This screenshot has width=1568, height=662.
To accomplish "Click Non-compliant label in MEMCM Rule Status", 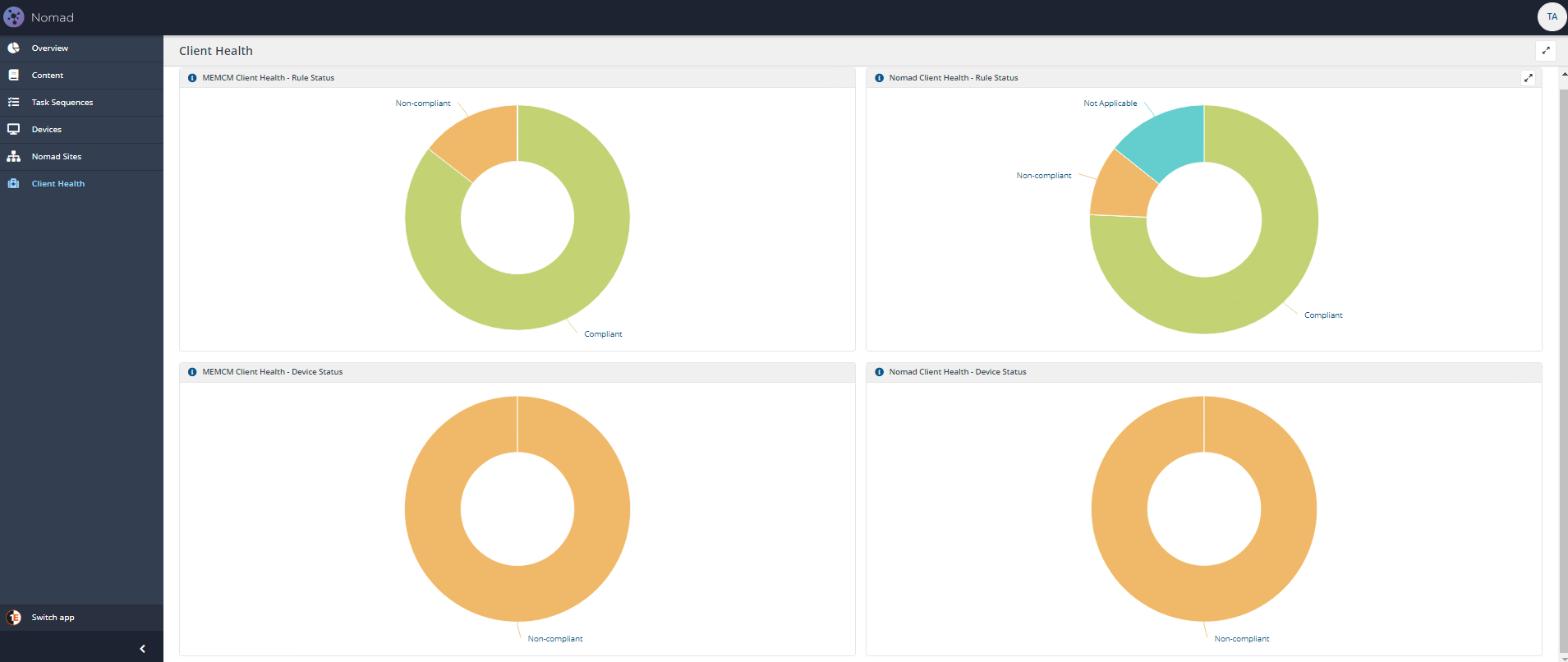I will 423,103.
